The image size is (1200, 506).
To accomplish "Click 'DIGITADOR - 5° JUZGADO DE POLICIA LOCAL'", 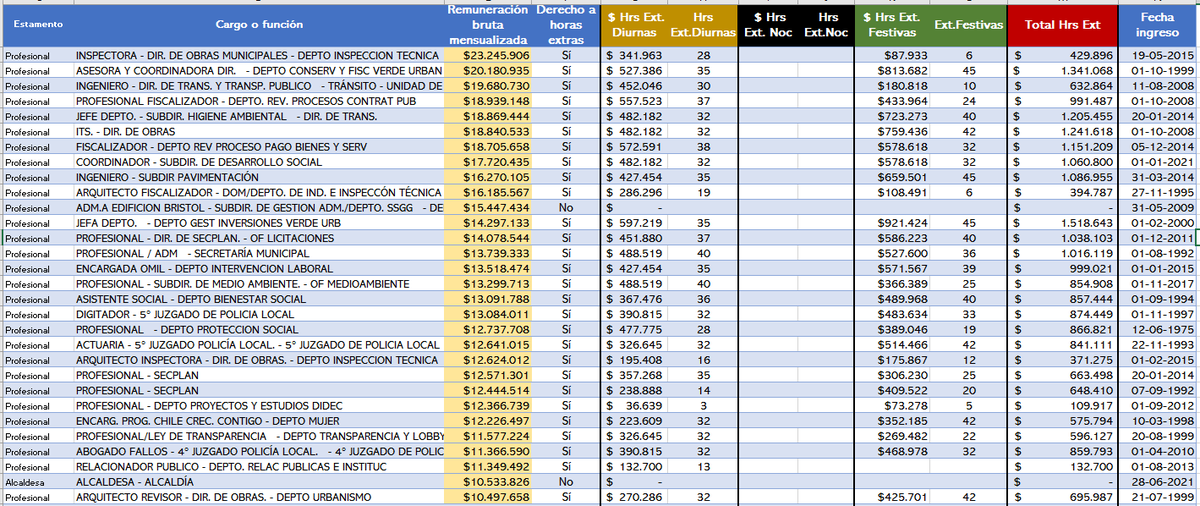I will pos(258,314).
